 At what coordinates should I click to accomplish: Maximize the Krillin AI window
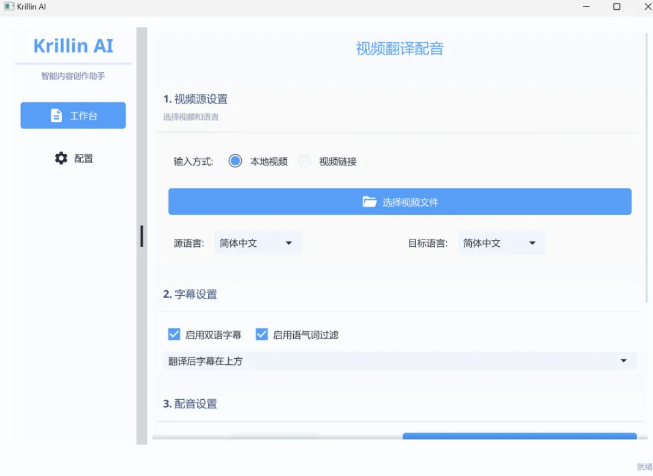[x=616, y=6]
